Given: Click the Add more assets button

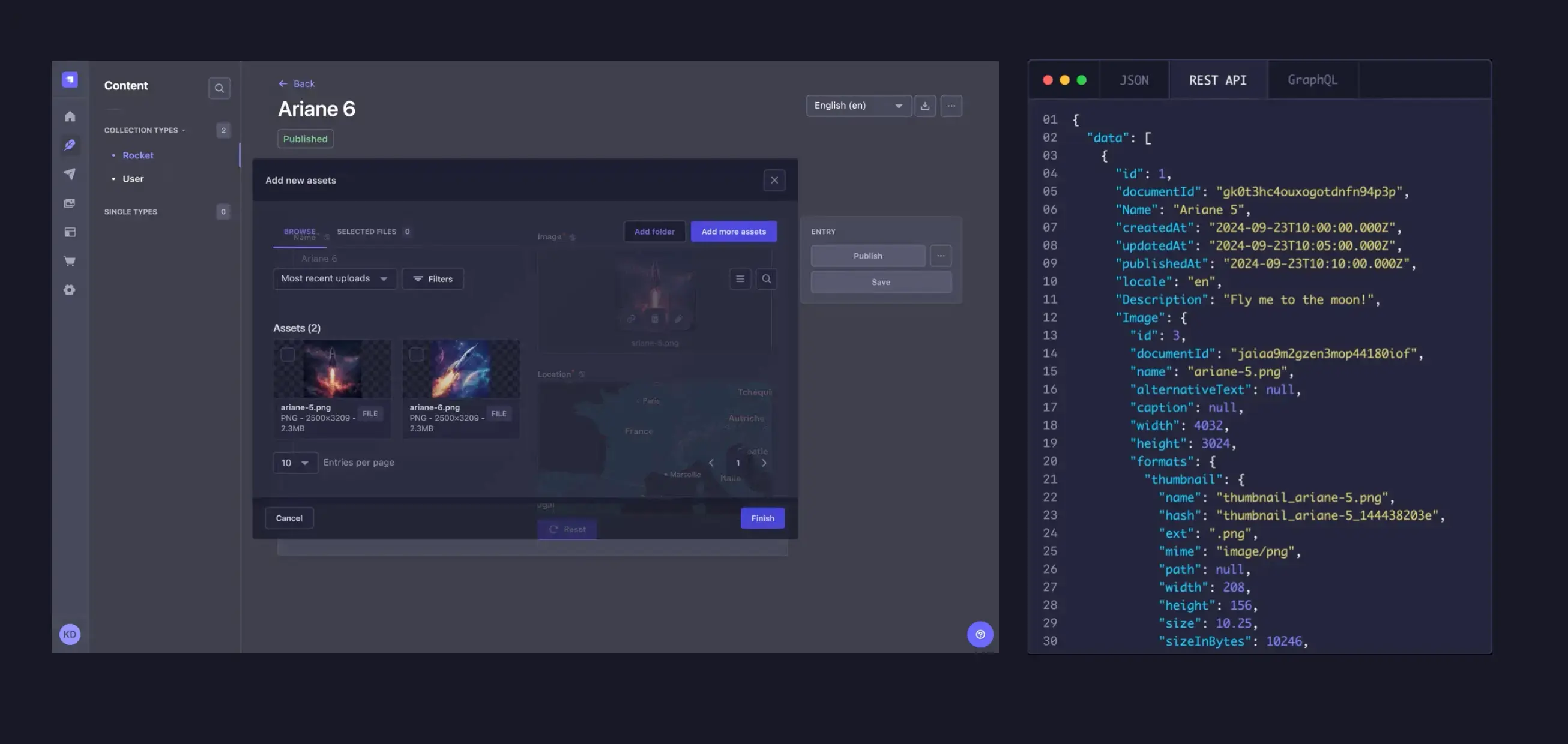Looking at the screenshot, I should pyautogui.click(x=734, y=232).
